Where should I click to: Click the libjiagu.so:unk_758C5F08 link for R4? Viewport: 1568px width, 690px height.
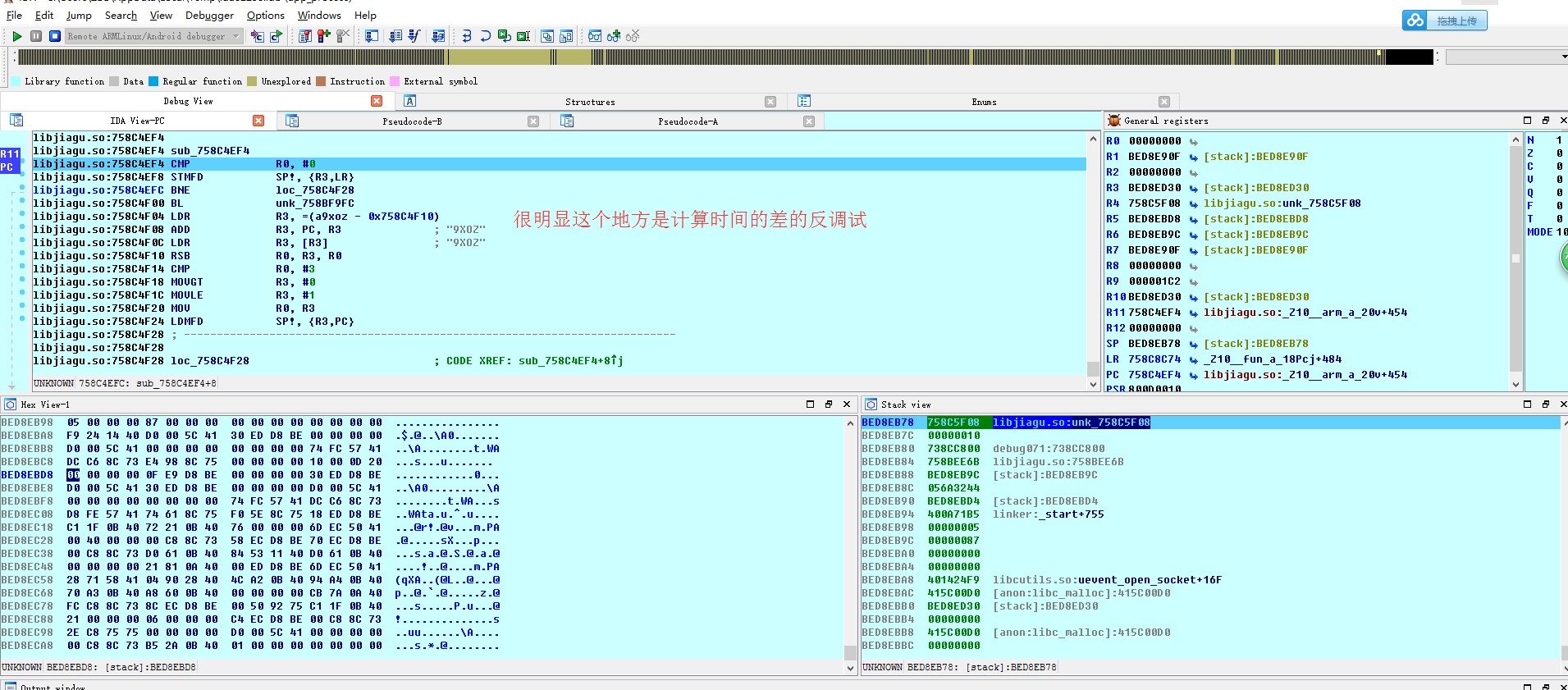coord(1282,203)
